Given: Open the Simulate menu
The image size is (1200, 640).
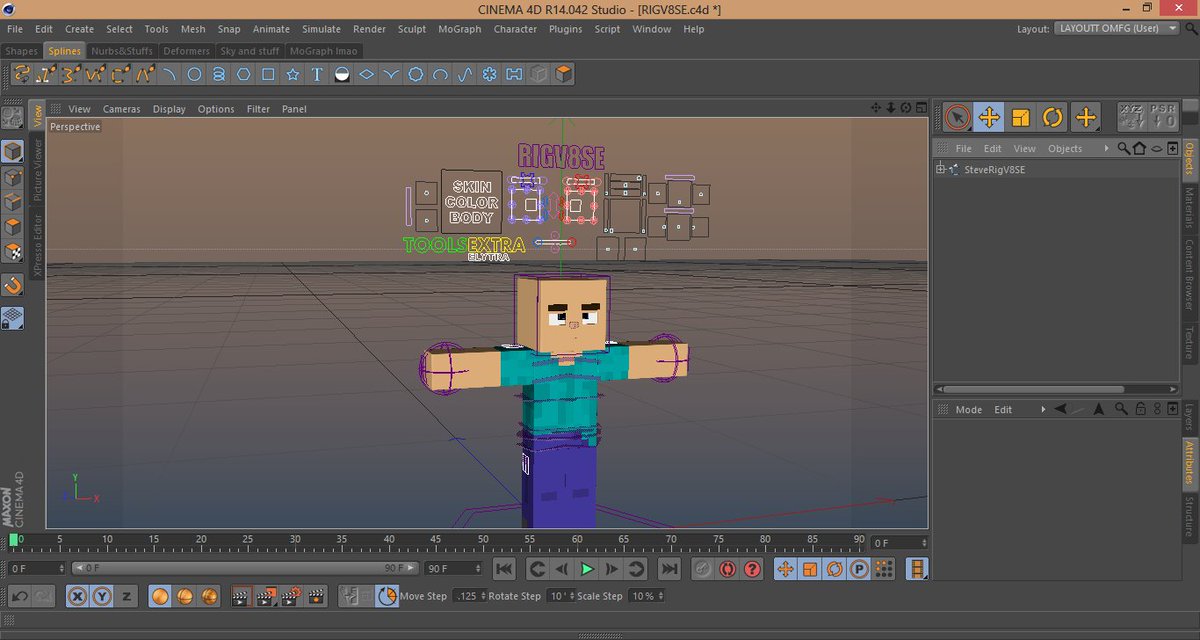Looking at the screenshot, I should coord(321,29).
